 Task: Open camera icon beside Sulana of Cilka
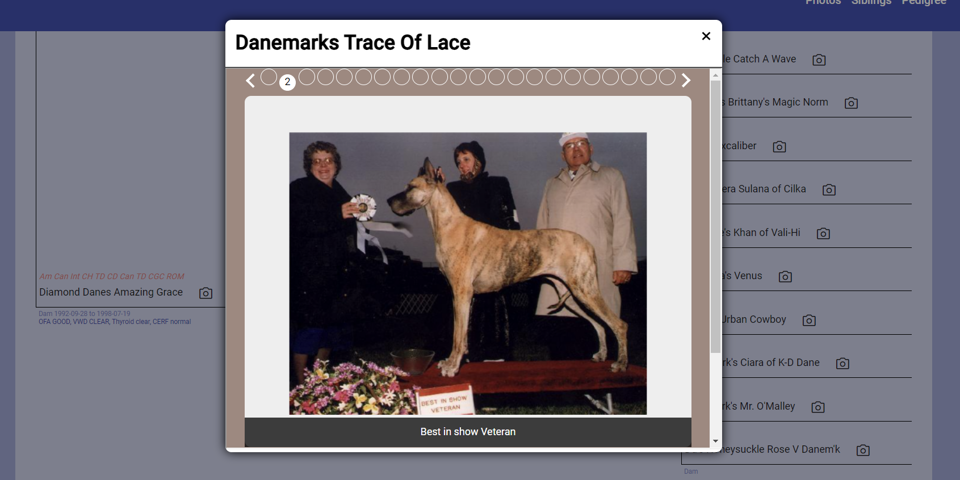(829, 190)
